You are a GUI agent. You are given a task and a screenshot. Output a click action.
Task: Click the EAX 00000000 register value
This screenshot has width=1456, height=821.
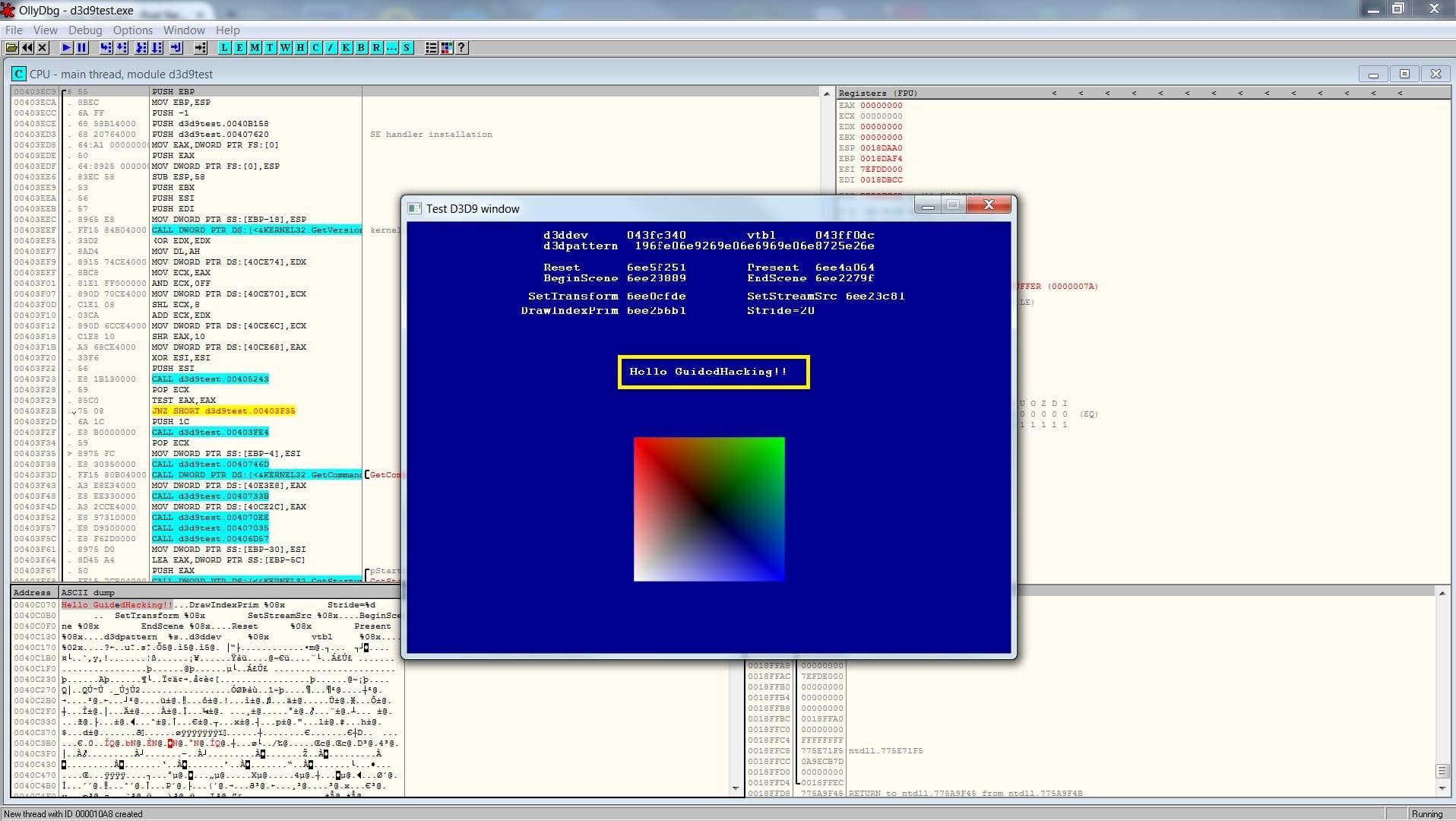pyautogui.click(x=882, y=106)
